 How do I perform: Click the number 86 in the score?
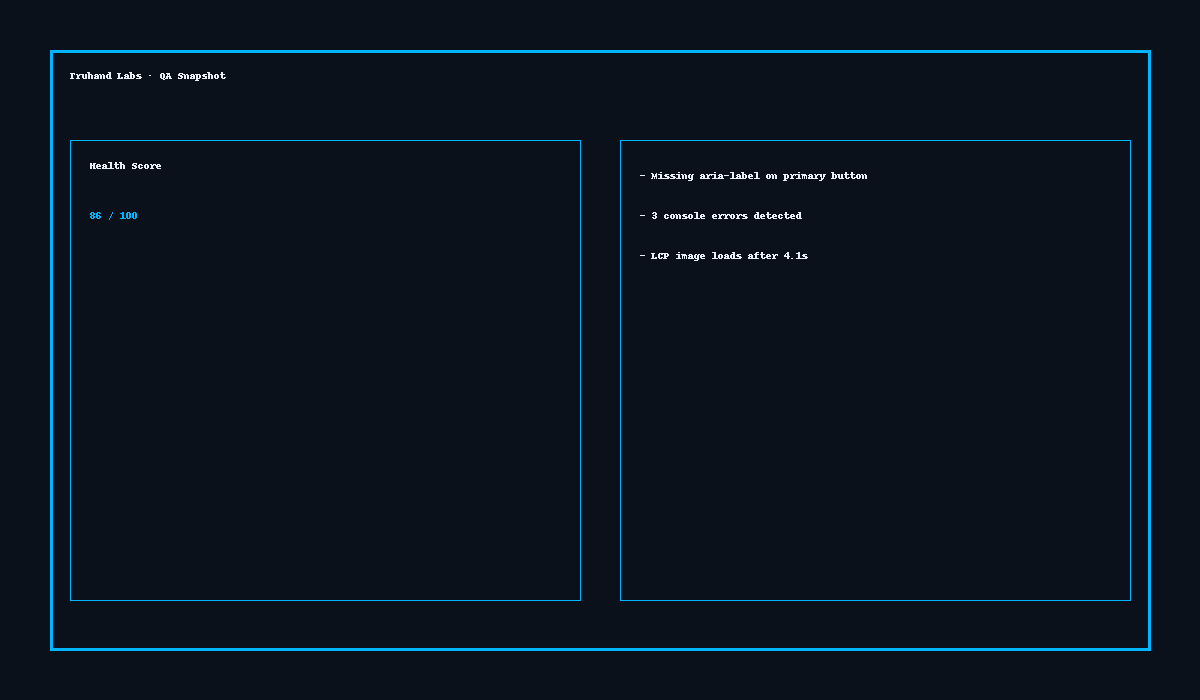tap(95, 216)
